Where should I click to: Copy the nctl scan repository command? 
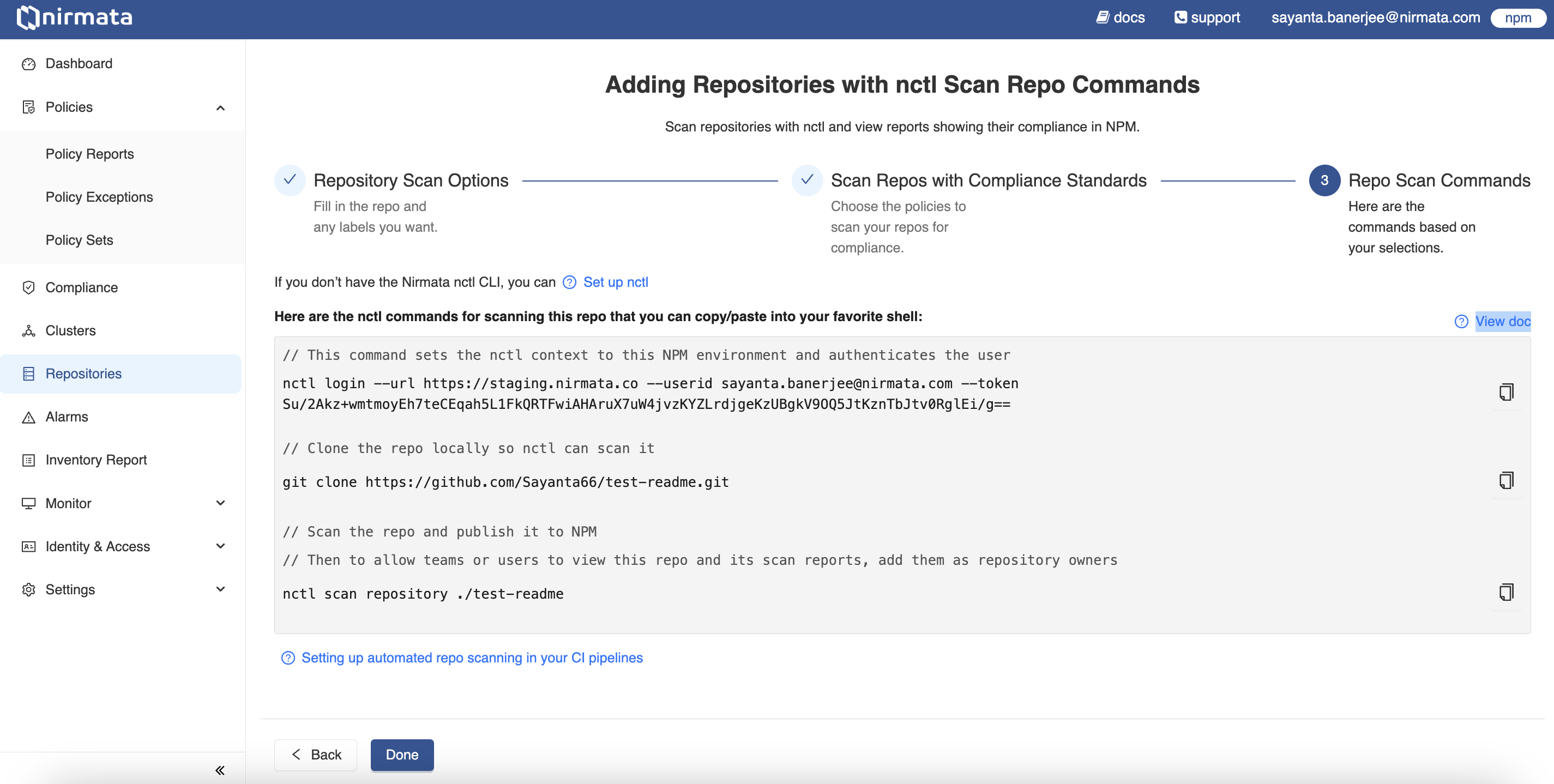pyautogui.click(x=1505, y=593)
